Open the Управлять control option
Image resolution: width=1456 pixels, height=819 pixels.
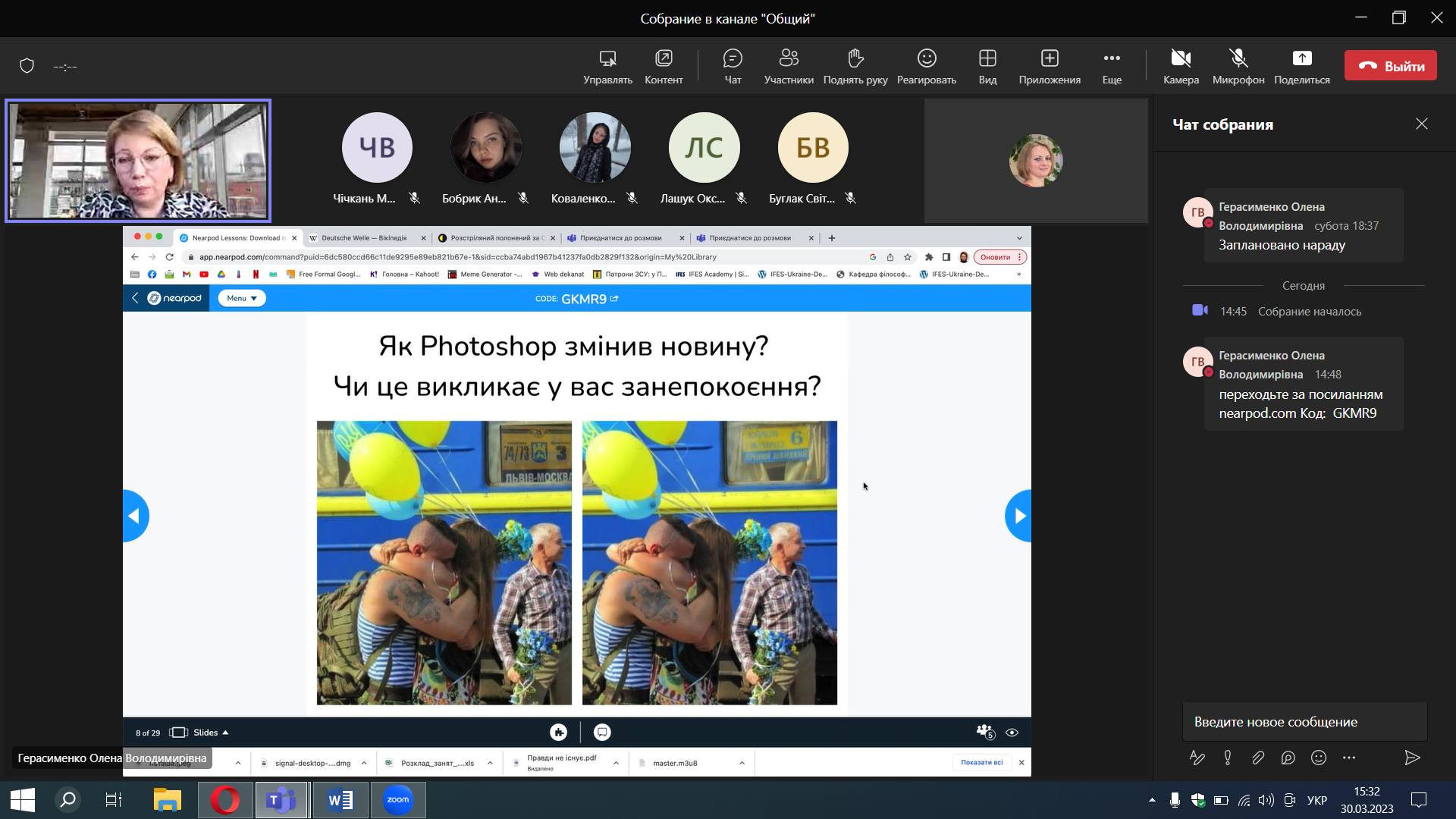[607, 67]
